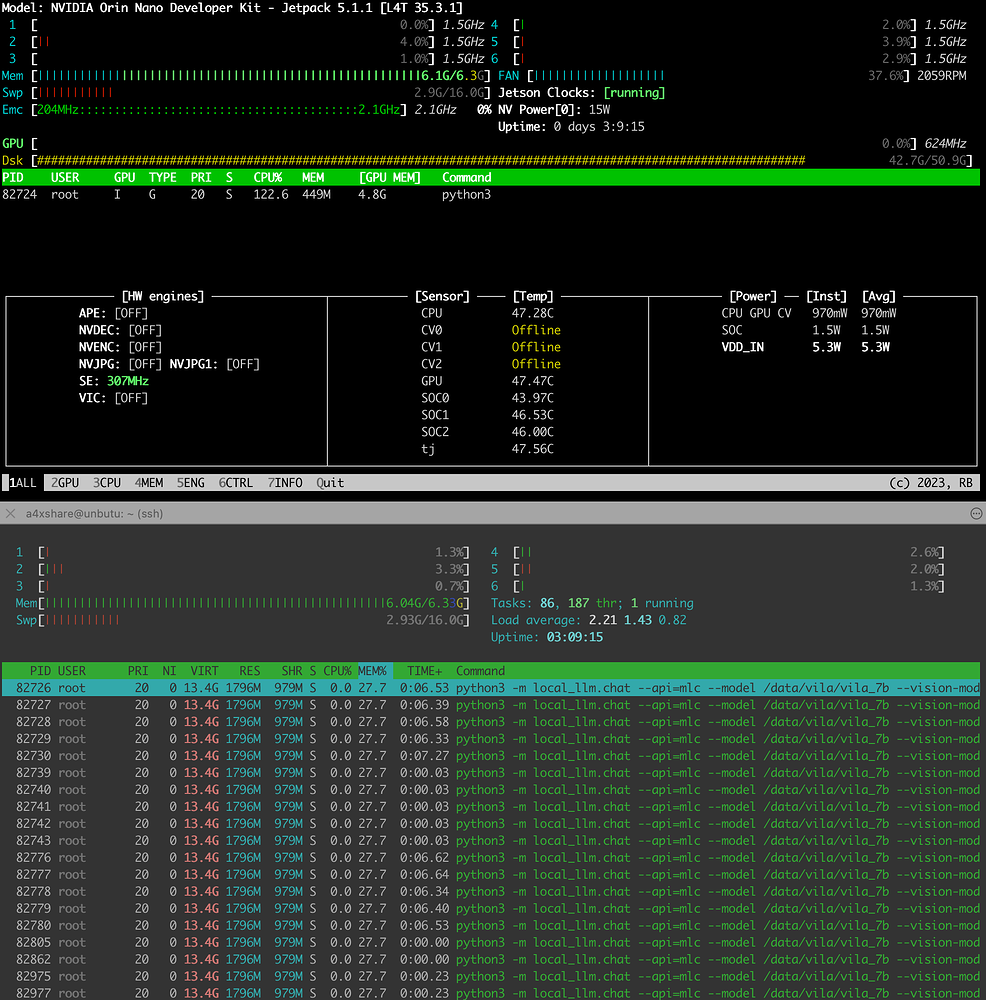Click the GPU MEM column header in jtop
Image resolution: width=986 pixels, height=1000 pixels.
click(391, 178)
